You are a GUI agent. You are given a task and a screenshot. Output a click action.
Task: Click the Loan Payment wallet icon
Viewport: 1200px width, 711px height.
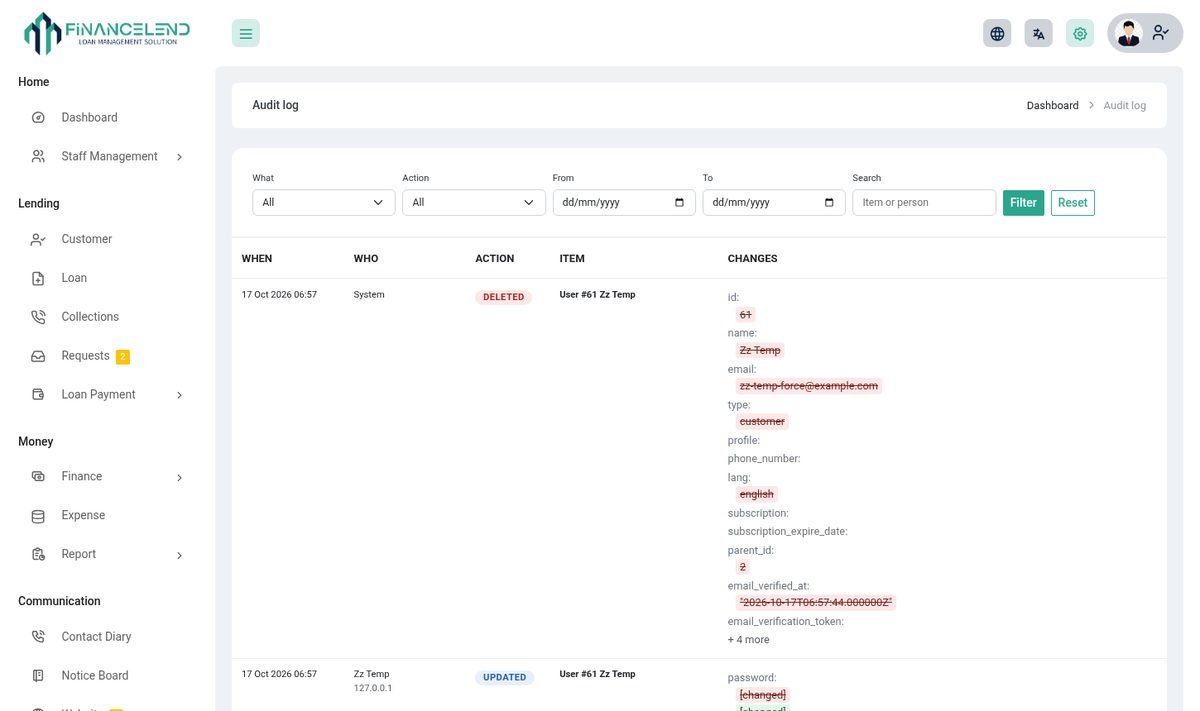38,395
